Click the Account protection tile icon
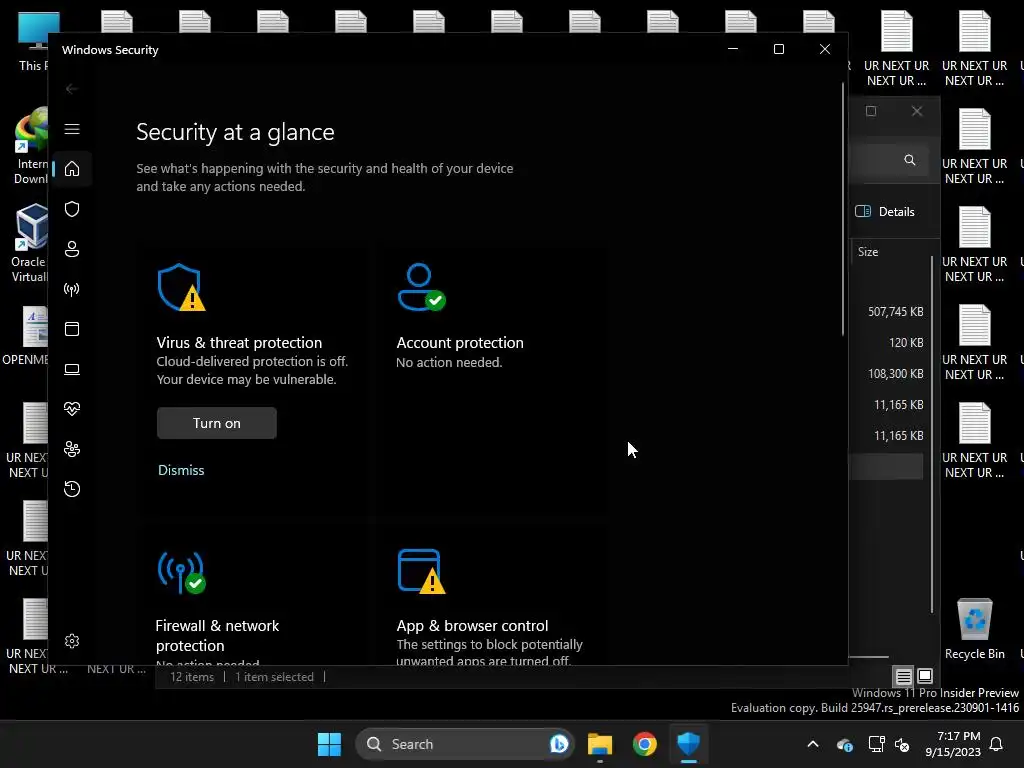This screenshot has width=1024, height=768. tap(421, 287)
